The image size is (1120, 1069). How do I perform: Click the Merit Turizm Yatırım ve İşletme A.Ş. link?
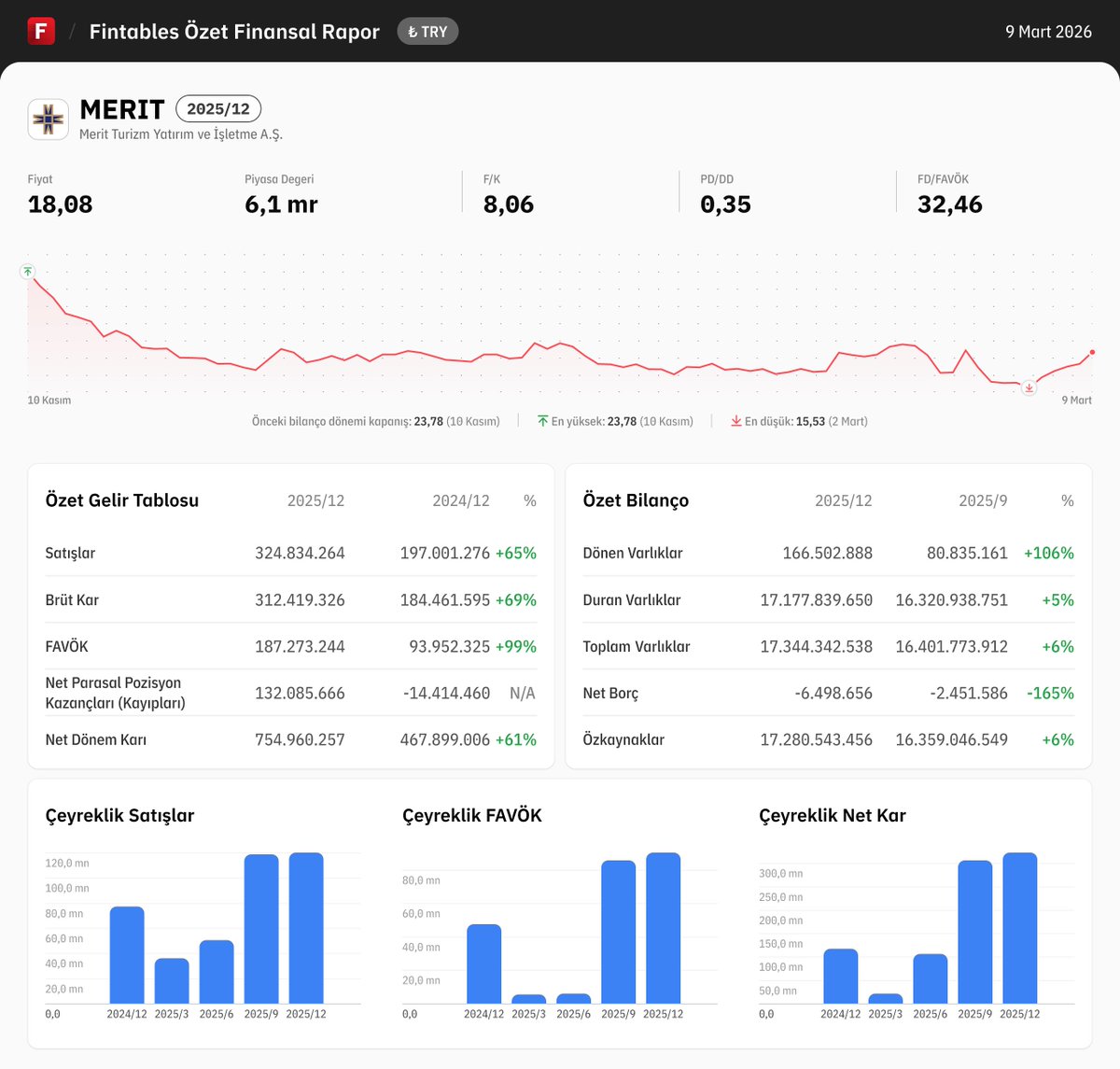tap(181, 134)
